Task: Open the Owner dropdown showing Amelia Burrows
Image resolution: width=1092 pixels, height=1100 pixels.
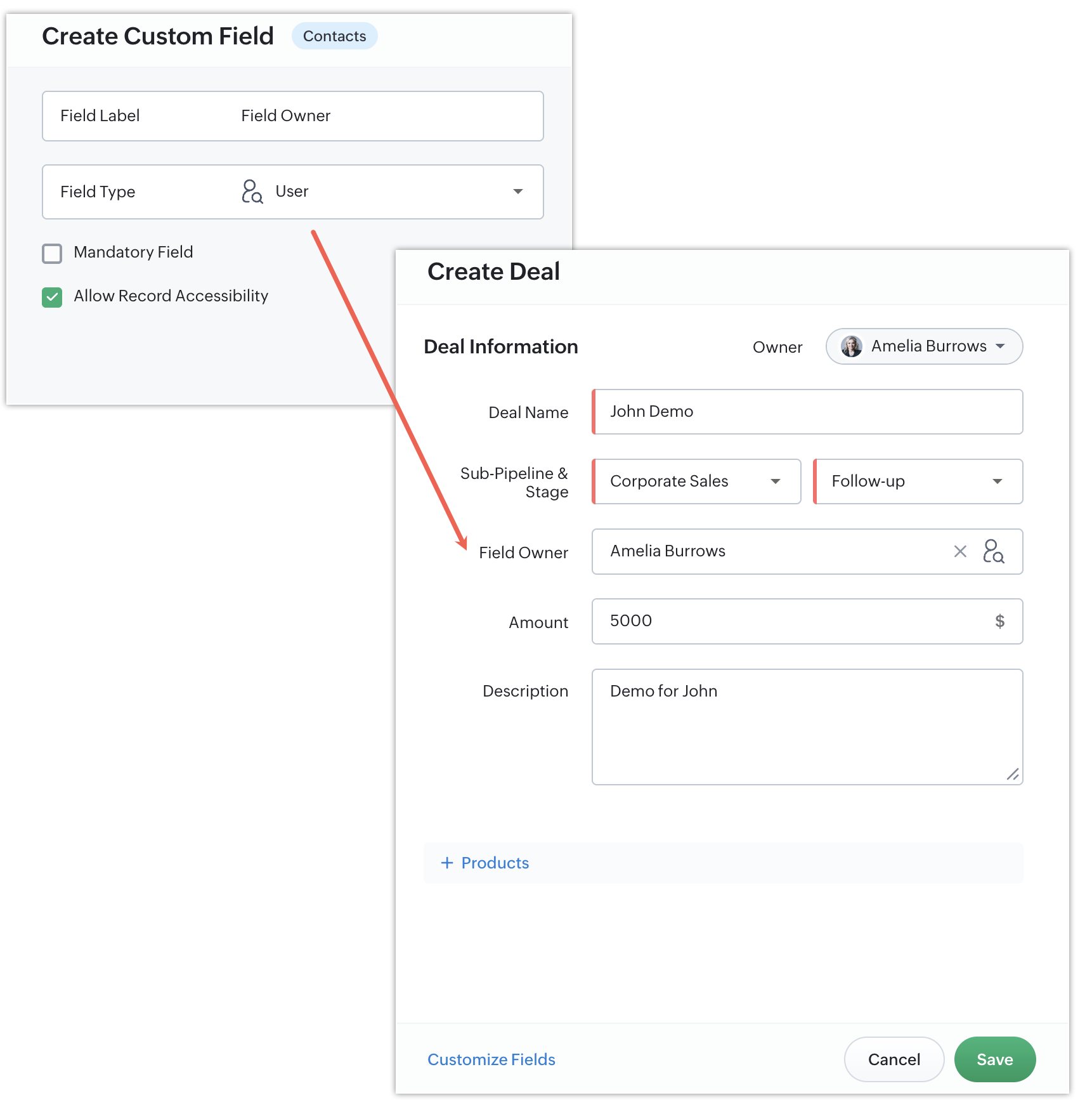Action: click(x=924, y=346)
